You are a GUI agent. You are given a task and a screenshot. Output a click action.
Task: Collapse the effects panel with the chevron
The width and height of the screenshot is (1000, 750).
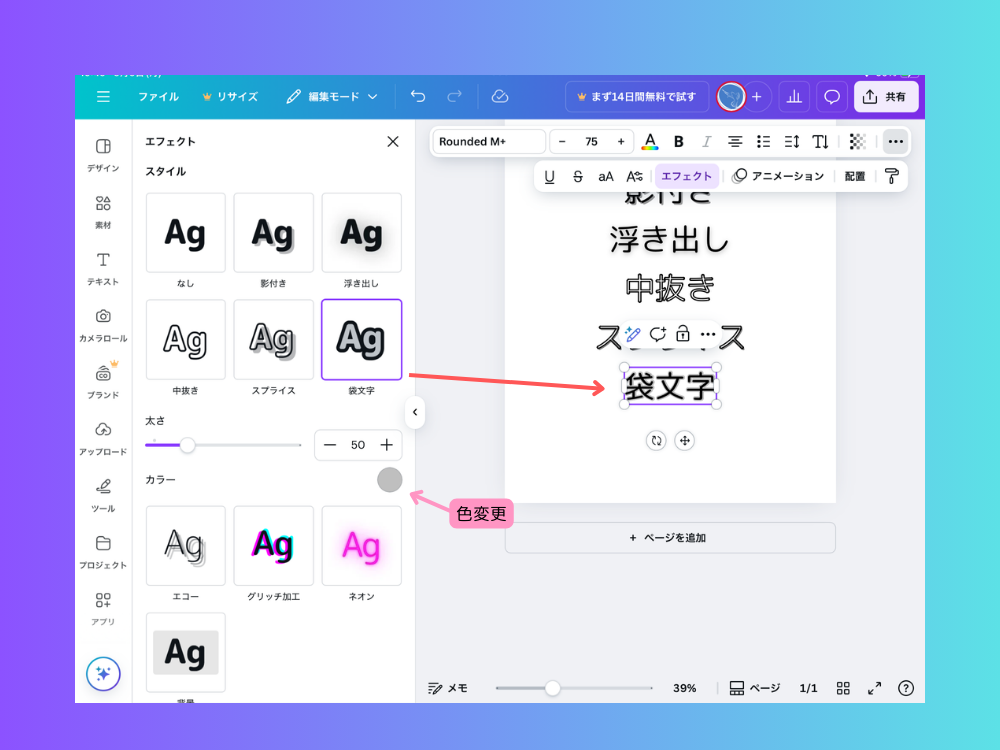tap(415, 412)
